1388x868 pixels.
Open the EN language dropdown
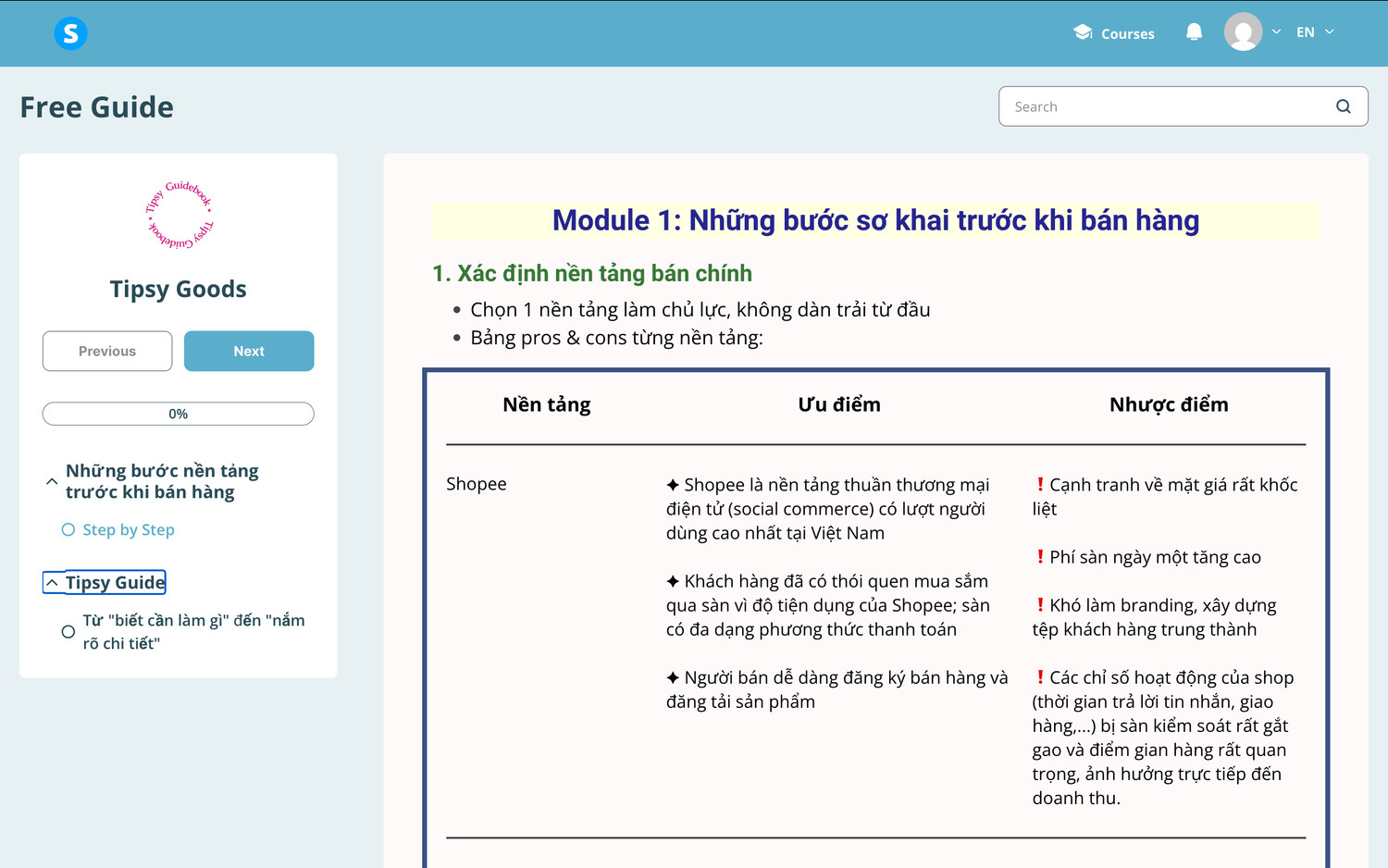coord(1315,32)
